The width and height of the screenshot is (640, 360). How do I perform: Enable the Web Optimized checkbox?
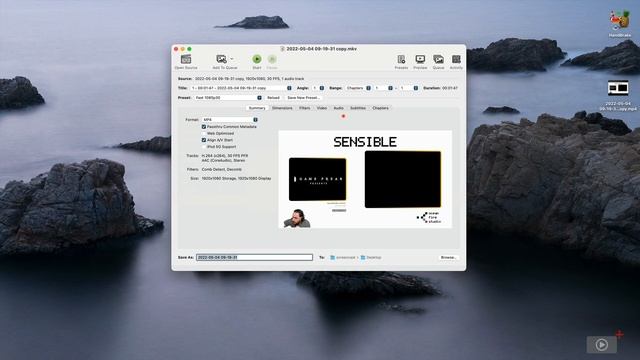point(204,133)
